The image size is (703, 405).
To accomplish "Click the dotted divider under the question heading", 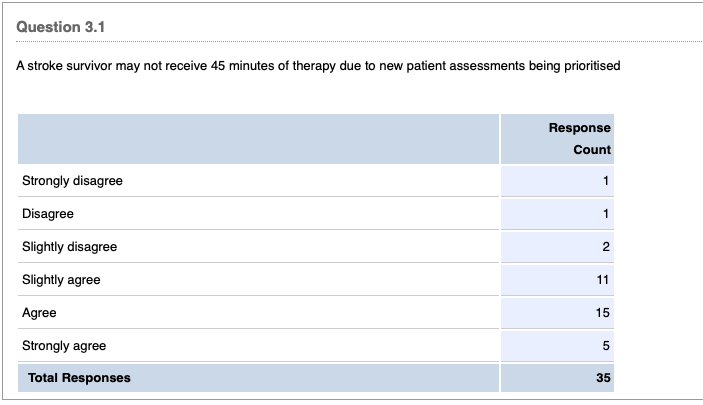I will tap(350, 43).
